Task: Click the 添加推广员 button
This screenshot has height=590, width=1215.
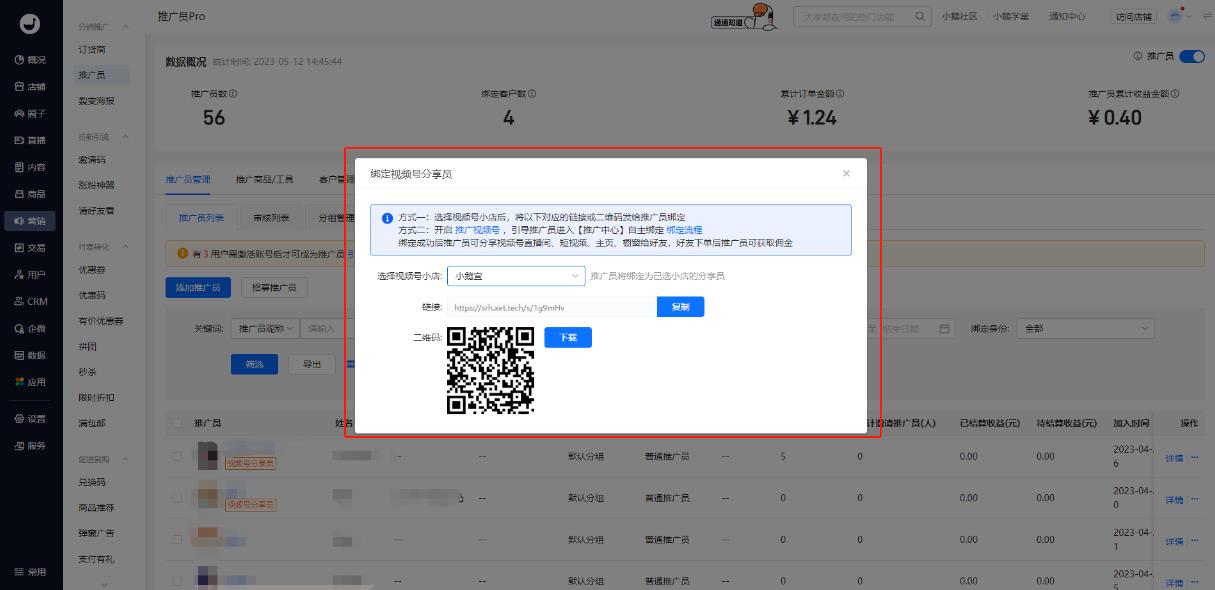Action: click(199, 287)
